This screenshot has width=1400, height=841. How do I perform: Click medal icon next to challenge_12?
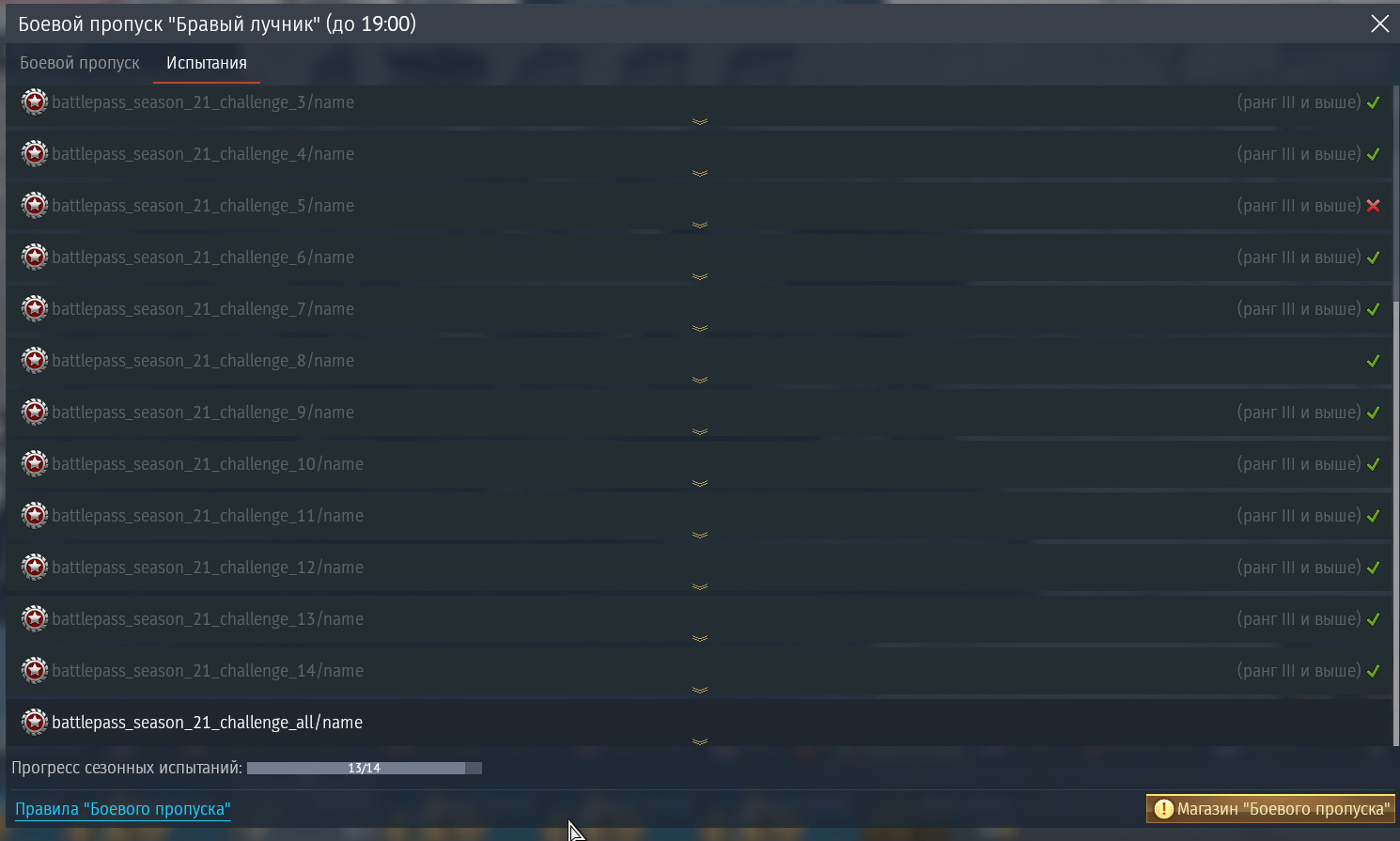[35, 567]
